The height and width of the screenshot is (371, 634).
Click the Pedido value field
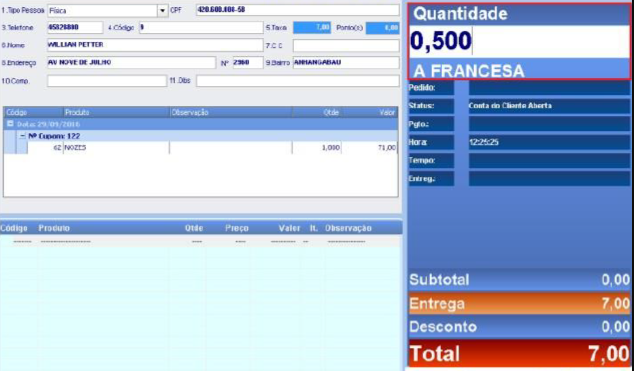click(x=549, y=88)
